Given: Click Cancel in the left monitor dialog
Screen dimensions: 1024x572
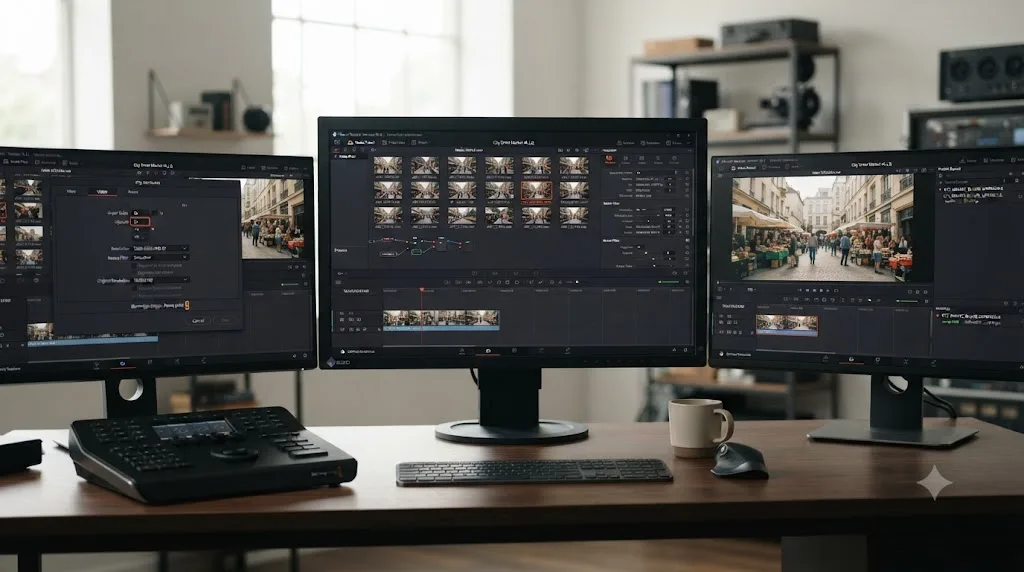Looking at the screenshot, I should pyautogui.click(x=198, y=321).
